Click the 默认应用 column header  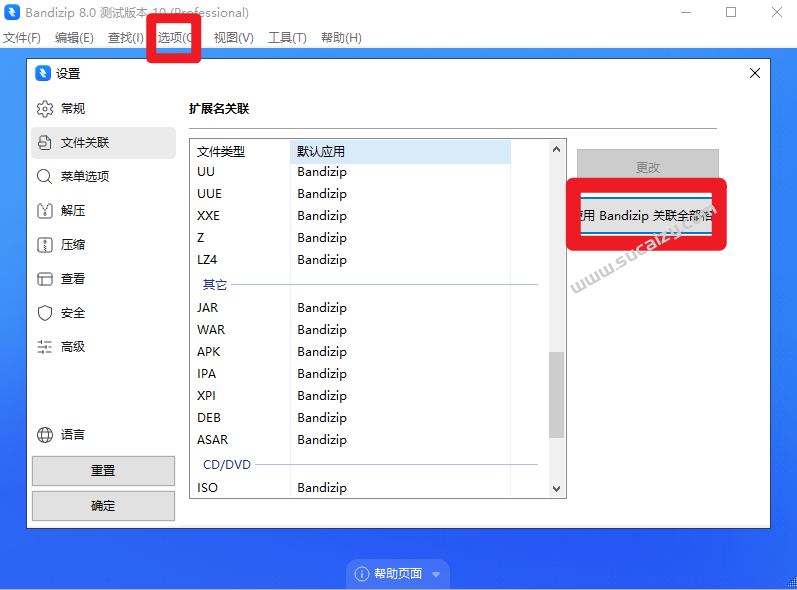(x=401, y=151)
